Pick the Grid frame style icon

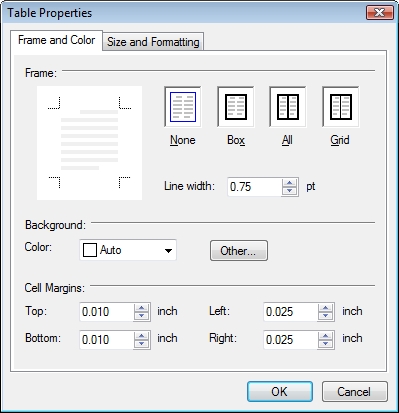(341, 107)
